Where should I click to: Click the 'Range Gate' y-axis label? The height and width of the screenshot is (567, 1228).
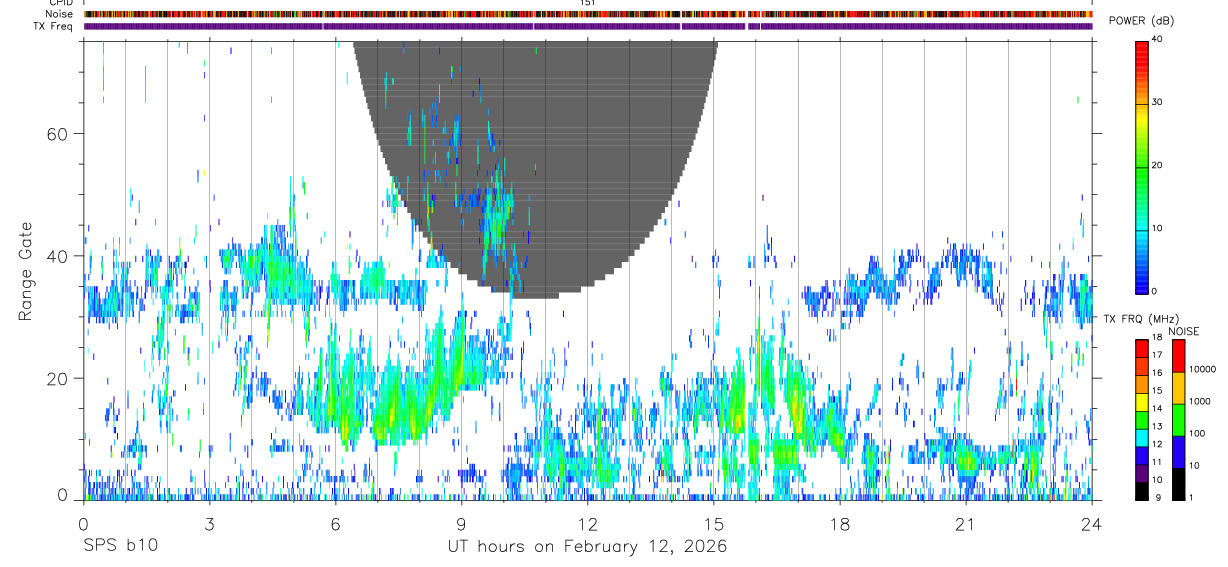pos(24,270)
